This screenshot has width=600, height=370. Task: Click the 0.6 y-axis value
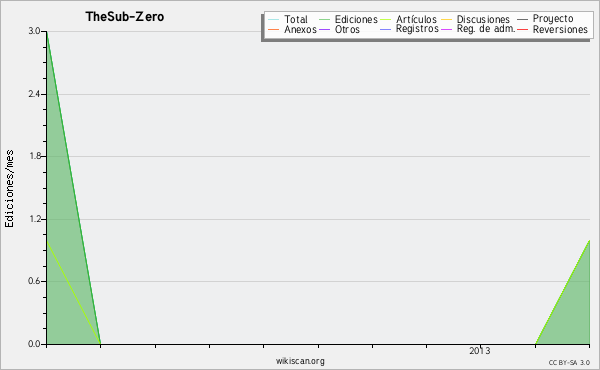tap(34, 281)
